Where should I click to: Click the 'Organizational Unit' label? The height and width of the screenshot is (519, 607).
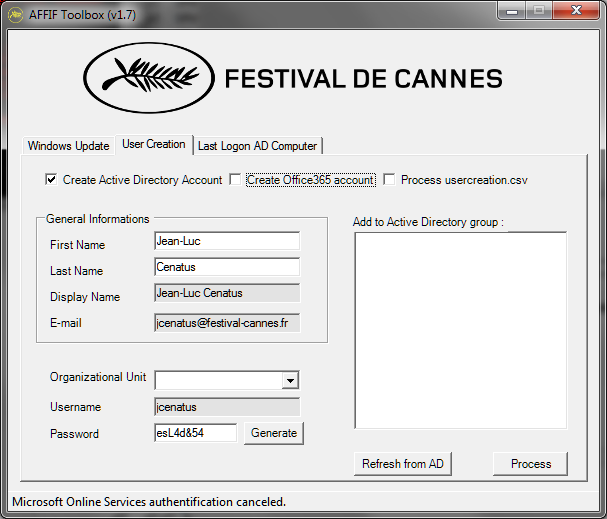(x=98, y=377)
